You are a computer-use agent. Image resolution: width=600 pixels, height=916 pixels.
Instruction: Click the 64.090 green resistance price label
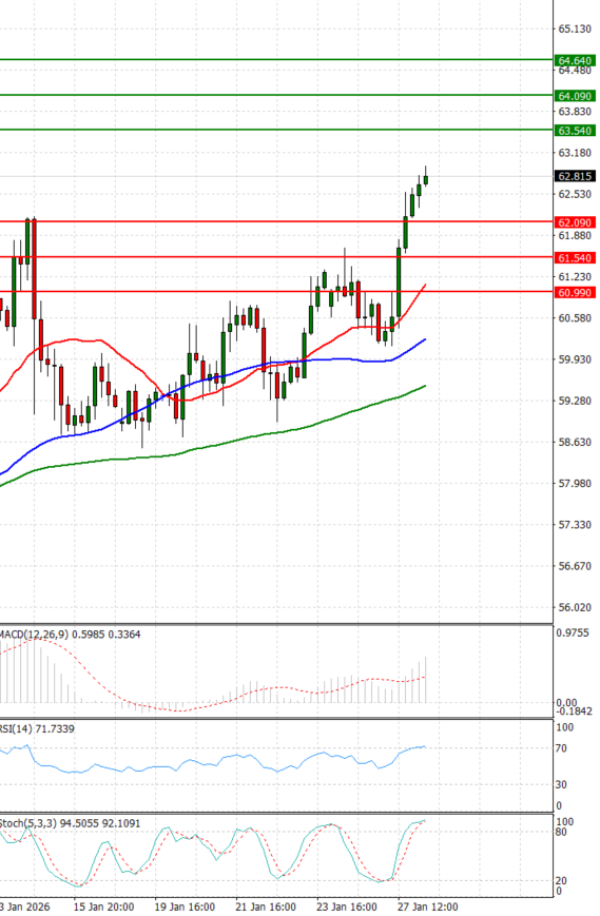(575, 96)
